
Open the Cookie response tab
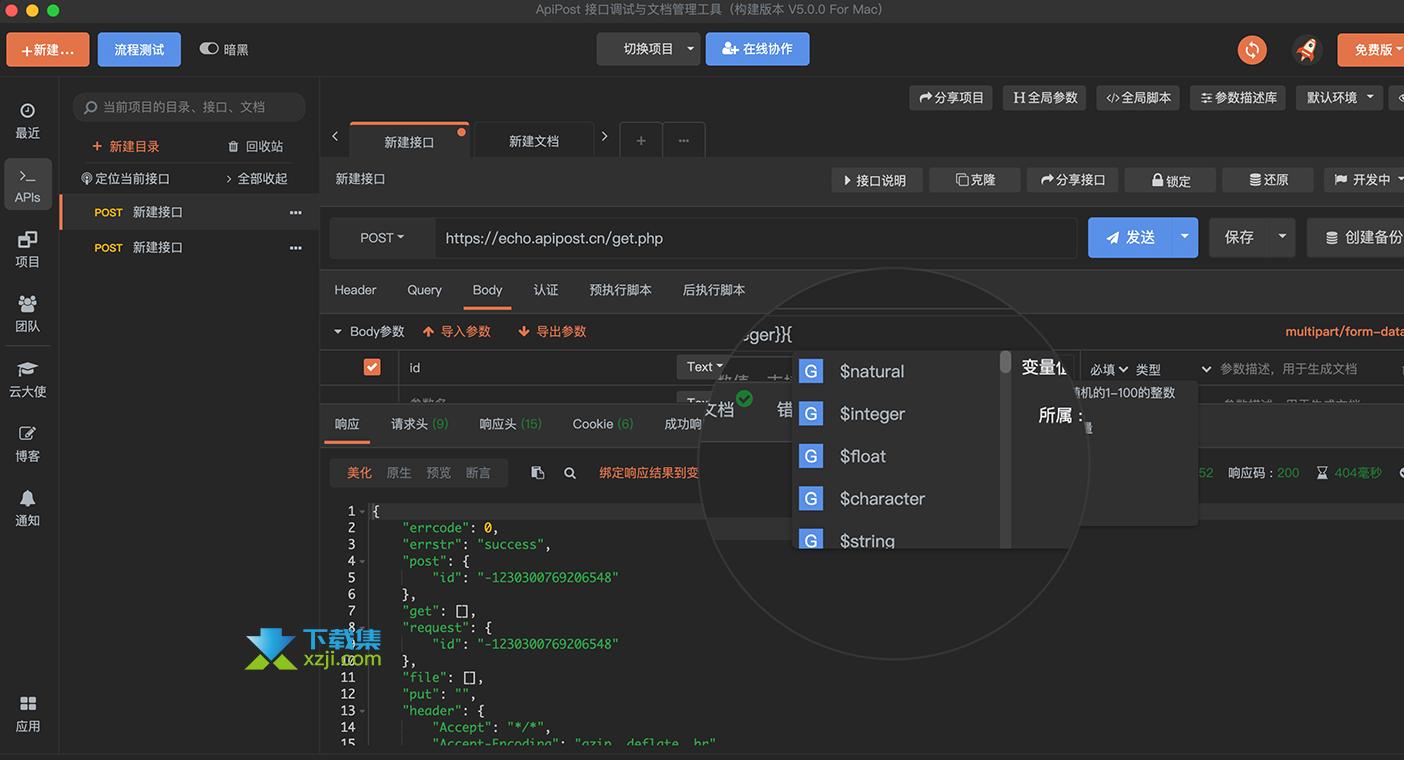point(602,424)
